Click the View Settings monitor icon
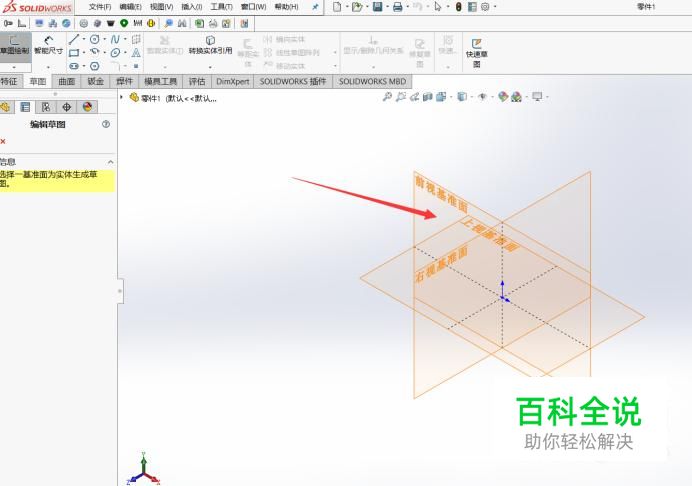The image size is (692, 486). click(x=537, y=97)
